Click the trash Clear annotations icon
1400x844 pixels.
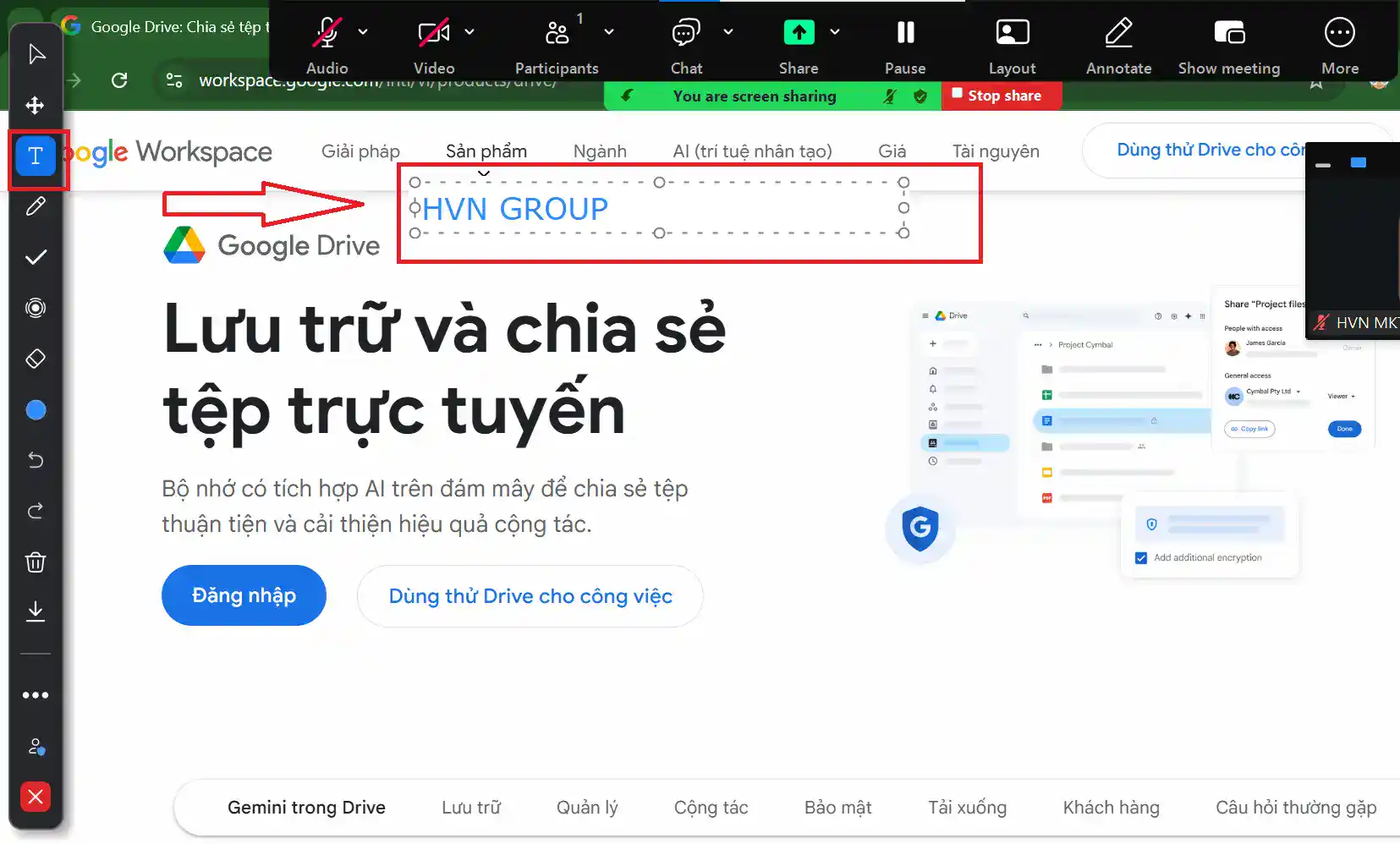coord(36,562)
